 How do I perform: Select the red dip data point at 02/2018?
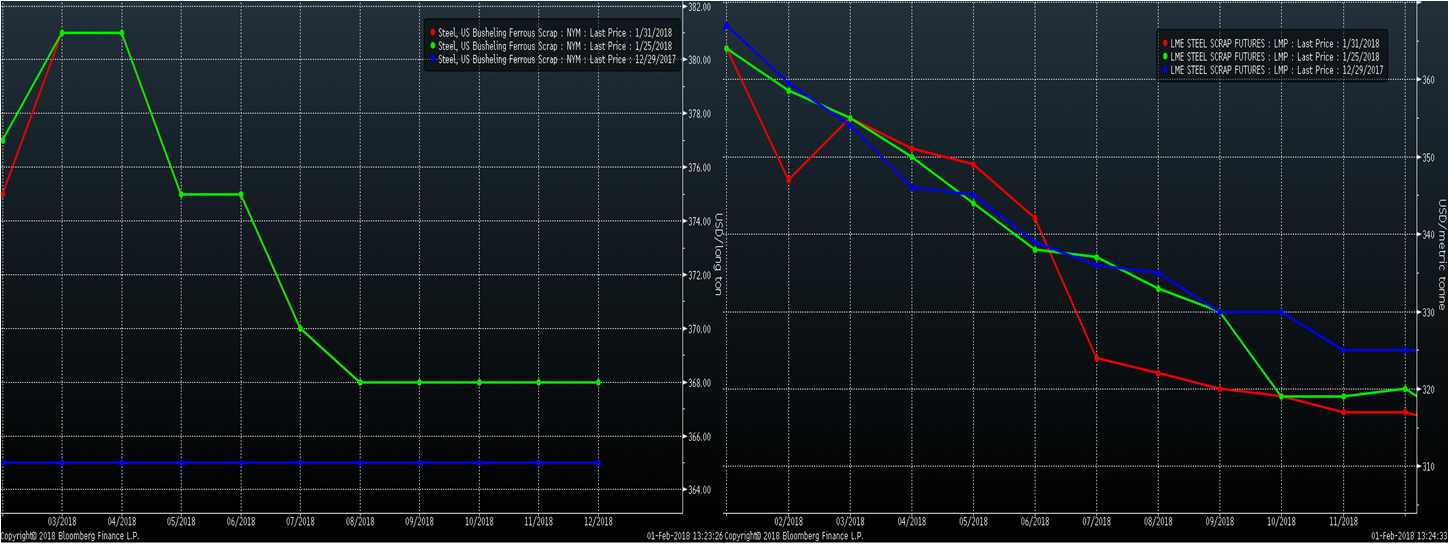(x=789, y=180)
